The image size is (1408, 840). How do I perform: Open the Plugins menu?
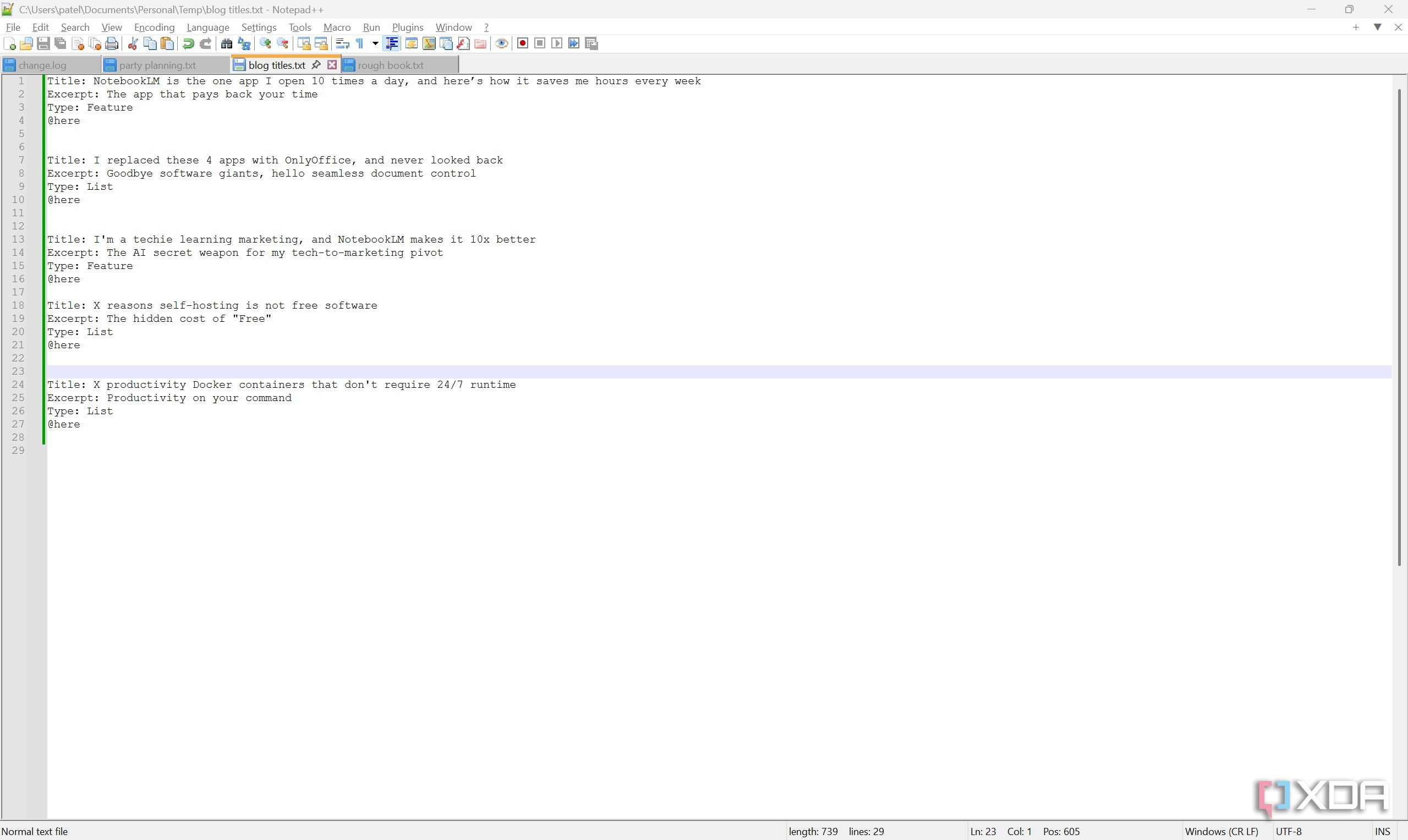point(408,27)
